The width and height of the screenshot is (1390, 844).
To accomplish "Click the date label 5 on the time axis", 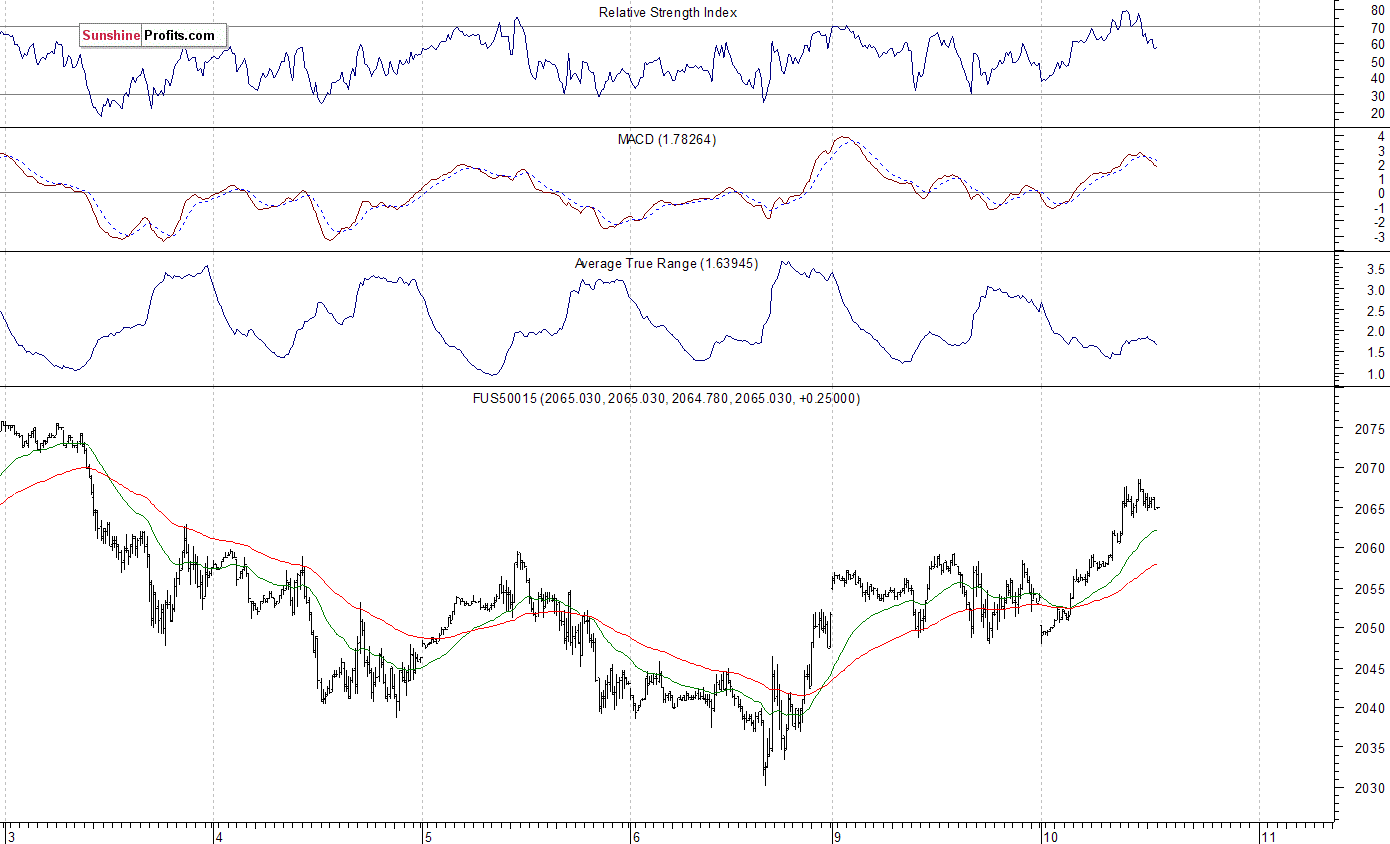I will pos(427,835).
